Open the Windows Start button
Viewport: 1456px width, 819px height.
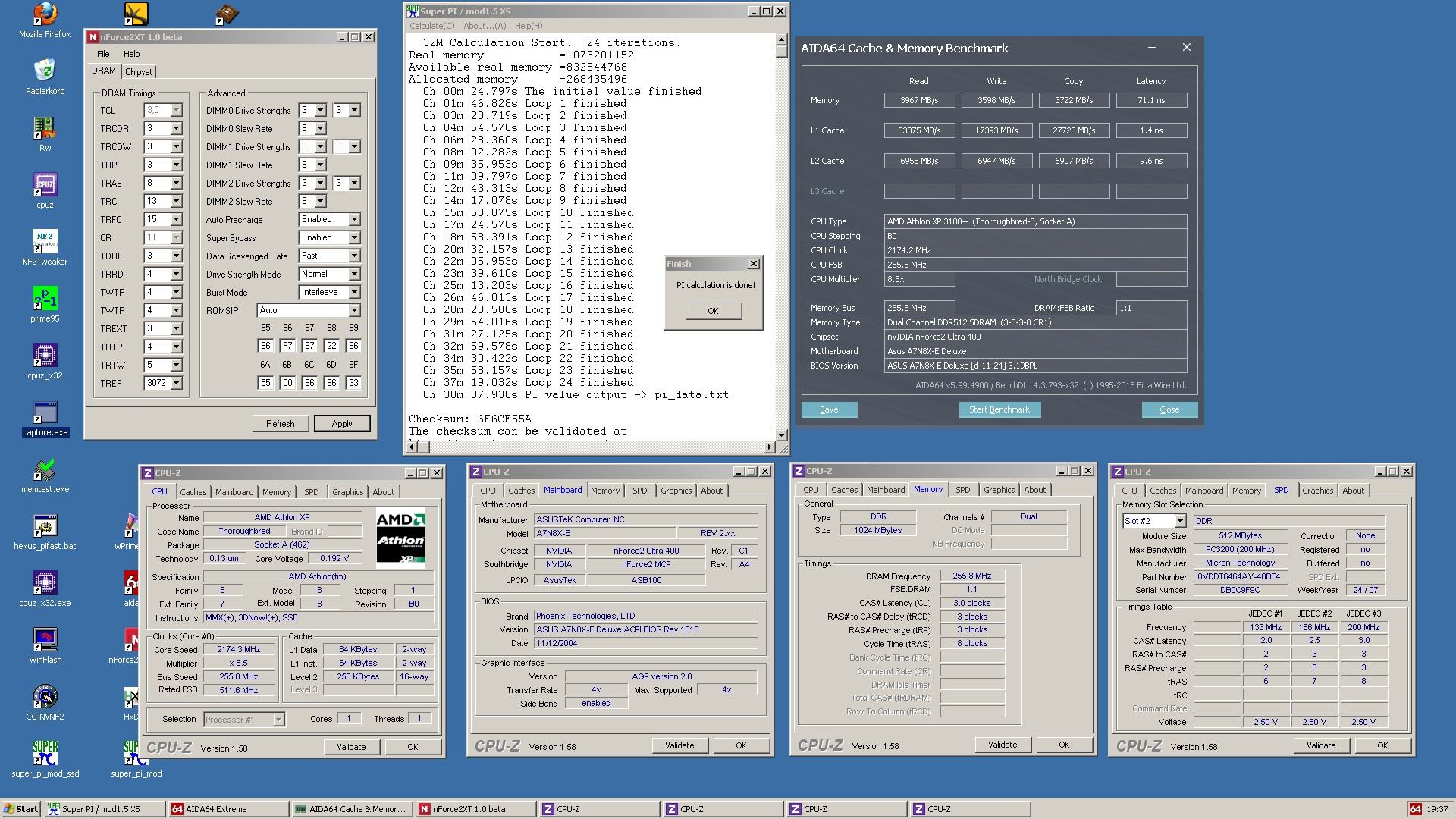click(x=20, y=809)
